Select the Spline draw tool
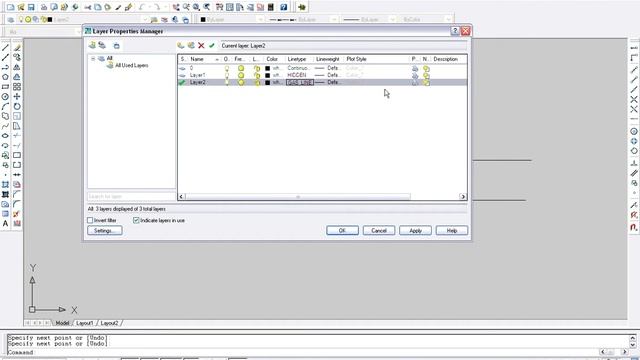This screenshot has height=360, width=640. (5, 126)
